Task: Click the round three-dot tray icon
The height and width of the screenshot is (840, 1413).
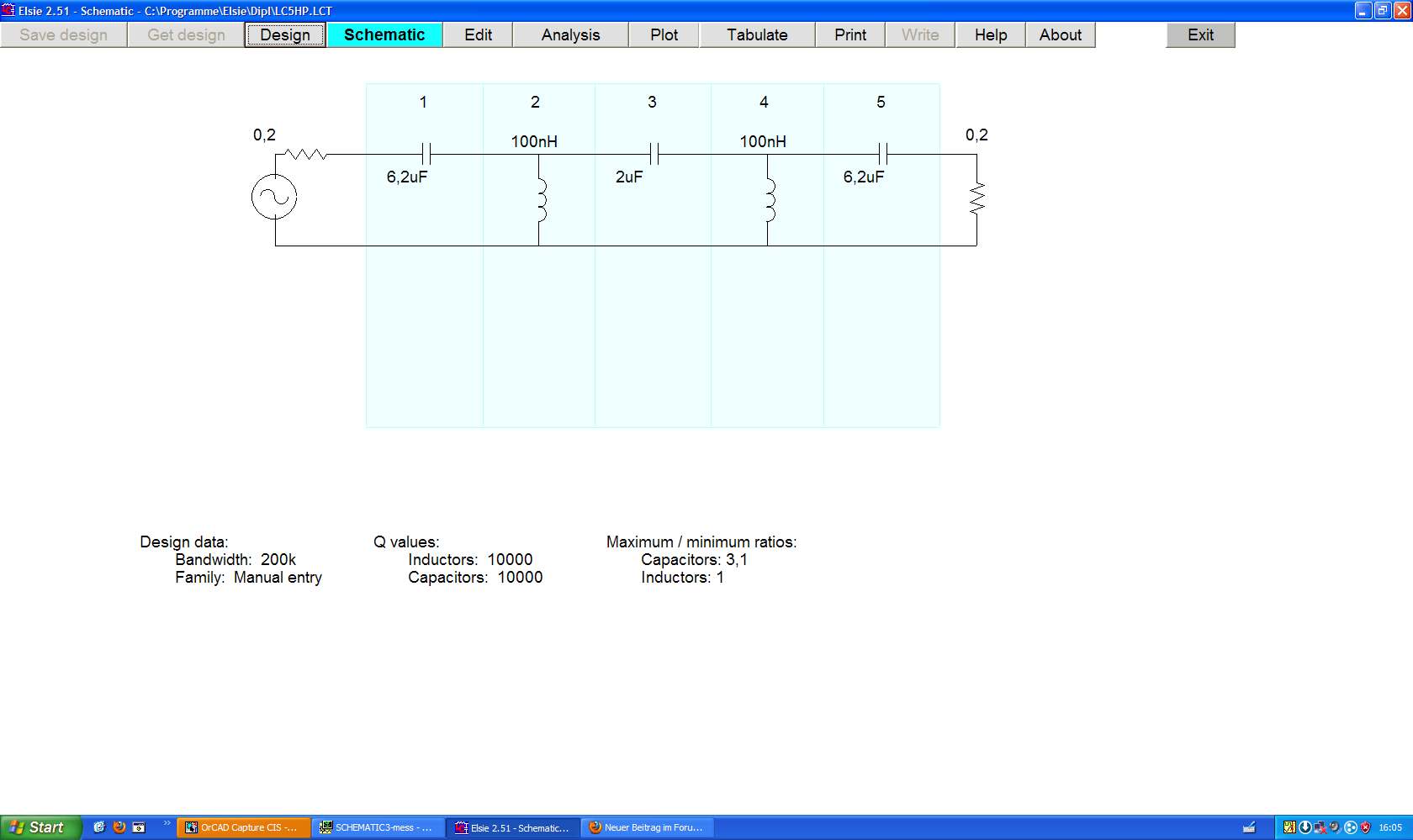Action: 1350,827
